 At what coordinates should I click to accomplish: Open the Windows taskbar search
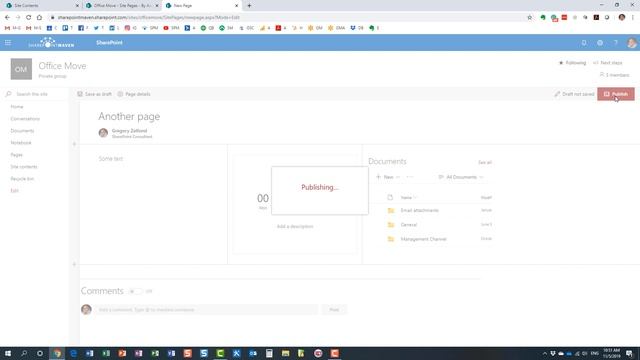coord(24,353)
